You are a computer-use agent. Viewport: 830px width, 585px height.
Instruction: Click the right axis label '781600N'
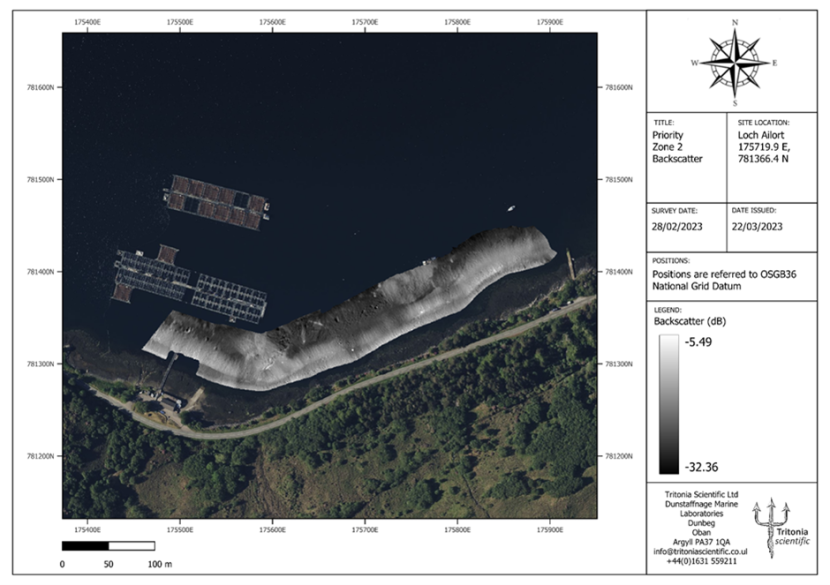pos(619,87)
